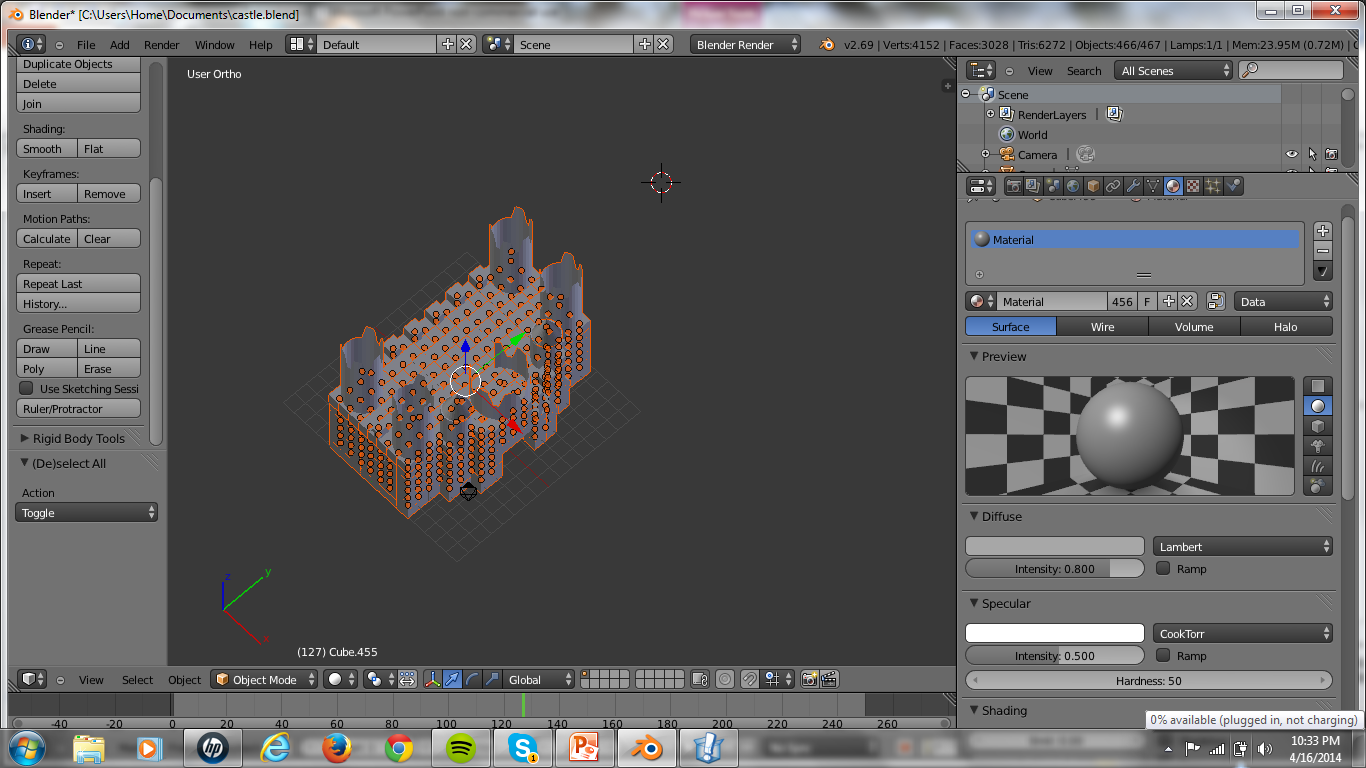
Task: Open the View menu in 3D viewport
Action: pyautogui.click(x=91, y=679)
